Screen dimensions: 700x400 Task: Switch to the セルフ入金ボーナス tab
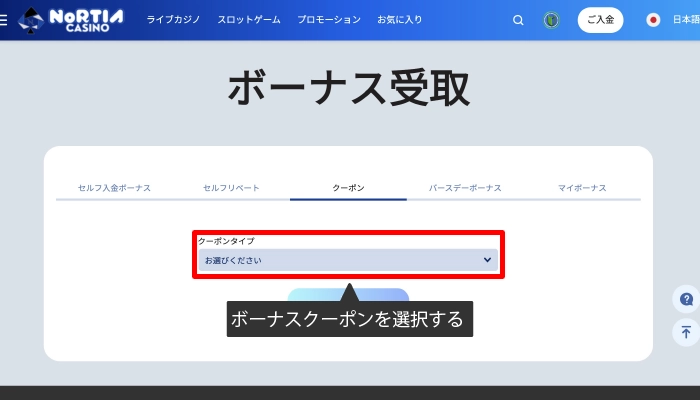(114, 188)
